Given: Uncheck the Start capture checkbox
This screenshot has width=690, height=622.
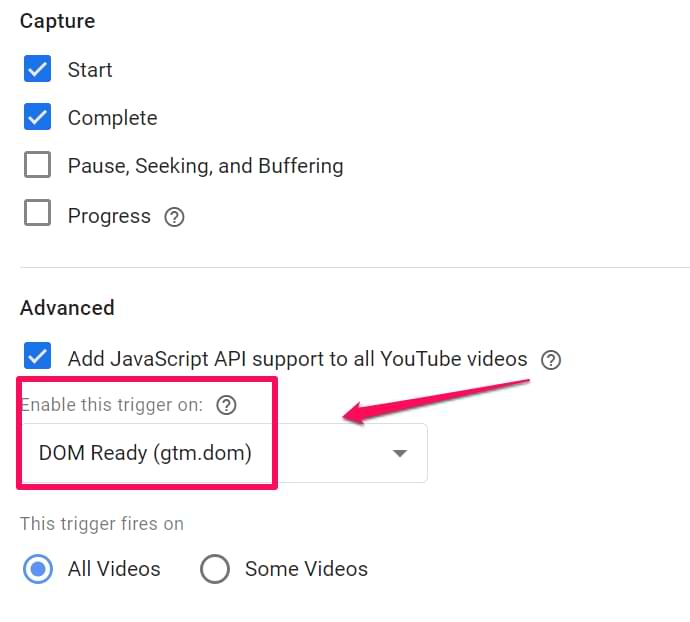Looking at the screenshot, I should tap(37, 69).
